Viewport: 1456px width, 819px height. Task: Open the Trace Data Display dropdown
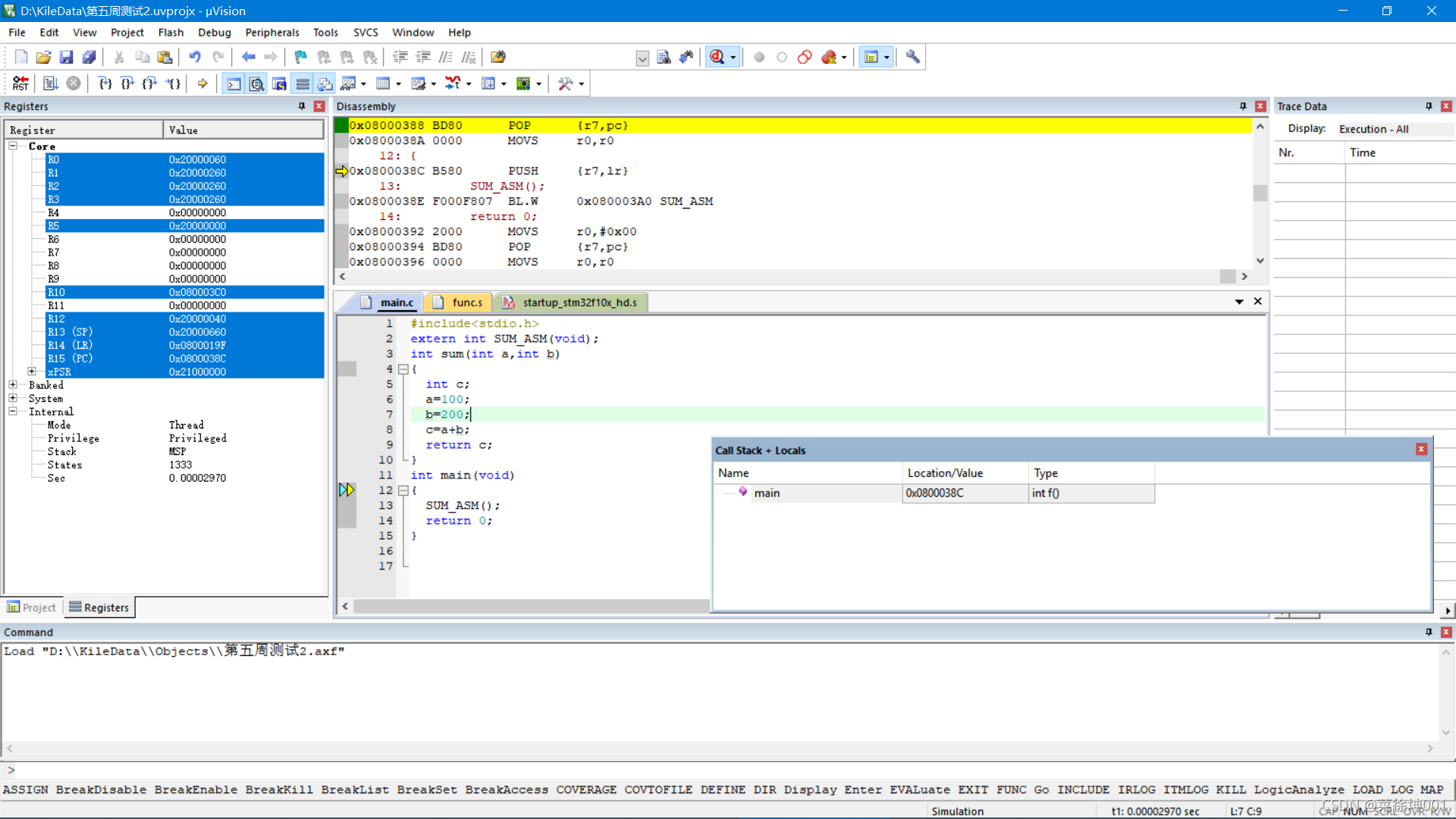click(1394, 129)
